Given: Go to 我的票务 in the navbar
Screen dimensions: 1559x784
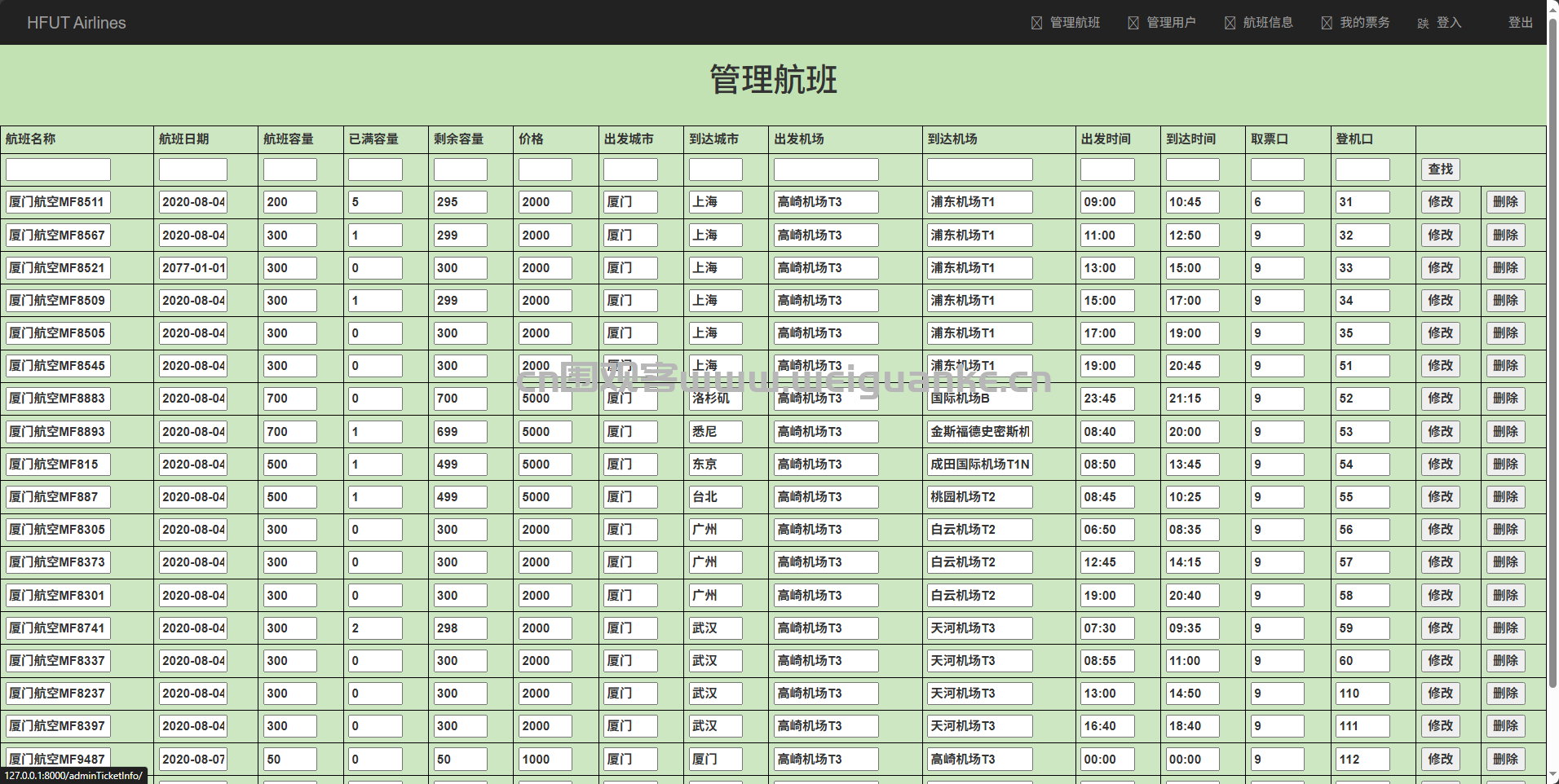Looking at the screenshot, I should [x=1364, y=23].
